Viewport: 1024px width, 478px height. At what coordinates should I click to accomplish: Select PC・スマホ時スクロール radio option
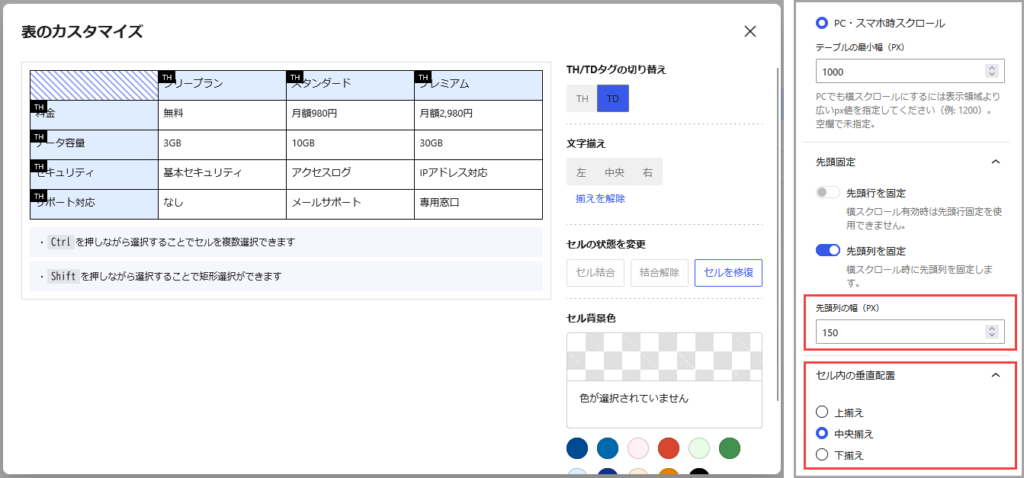(822, 23)
